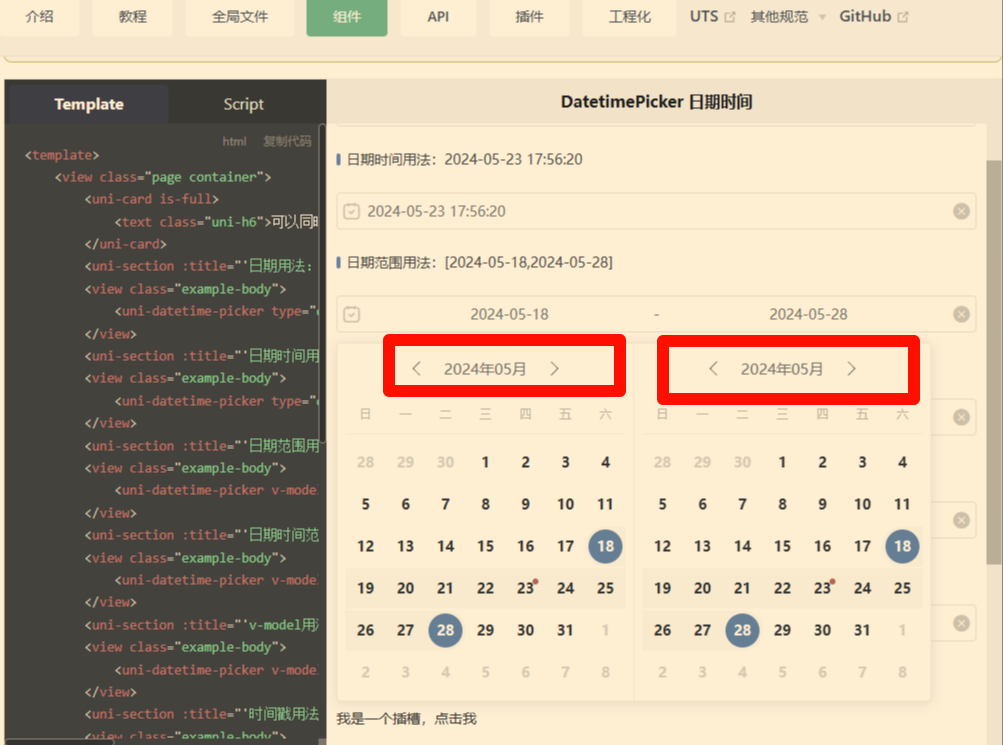Select day 28 in left calendar

point(445,630)
